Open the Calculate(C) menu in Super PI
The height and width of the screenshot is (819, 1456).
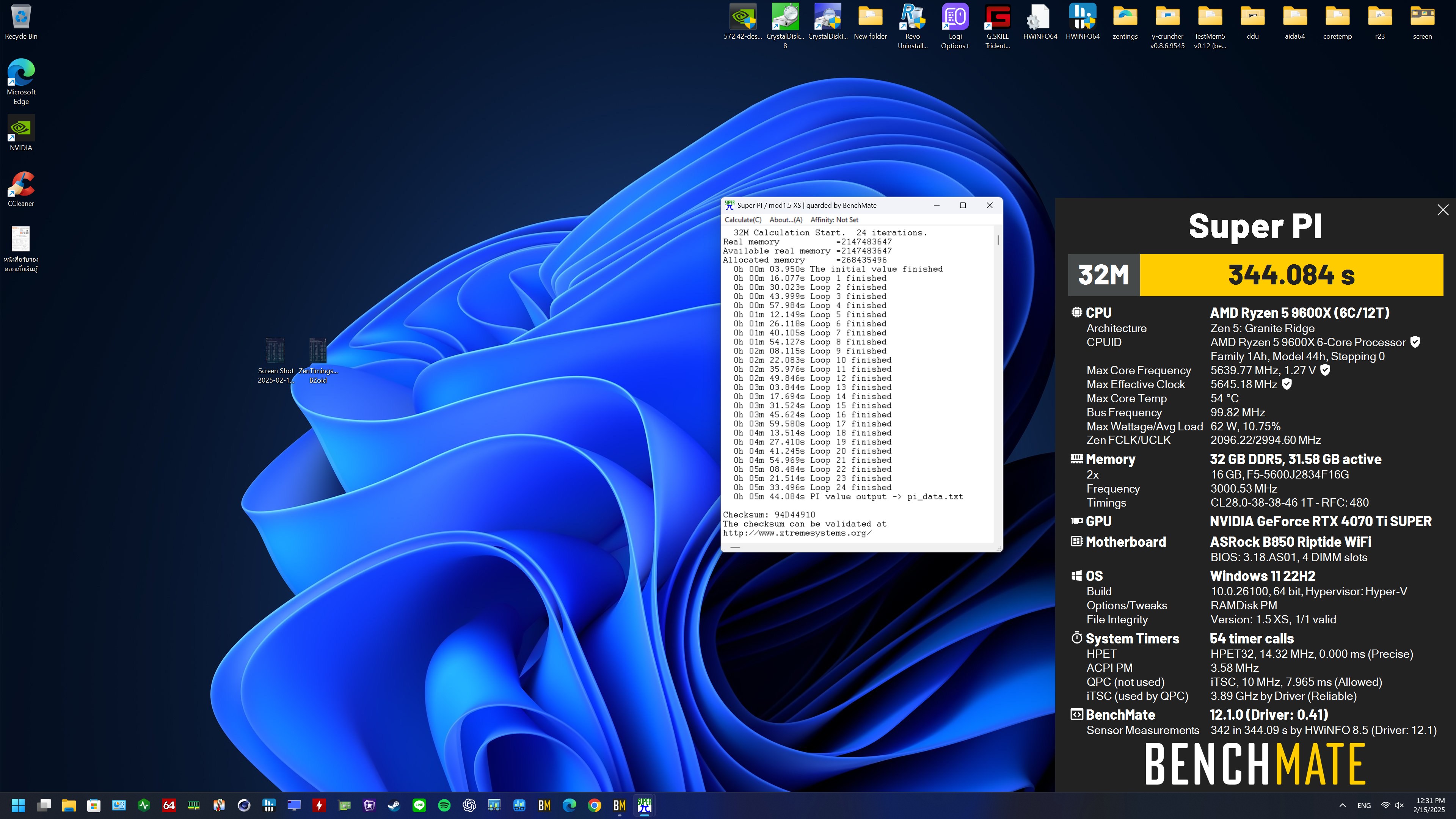(x=743, y=220)
